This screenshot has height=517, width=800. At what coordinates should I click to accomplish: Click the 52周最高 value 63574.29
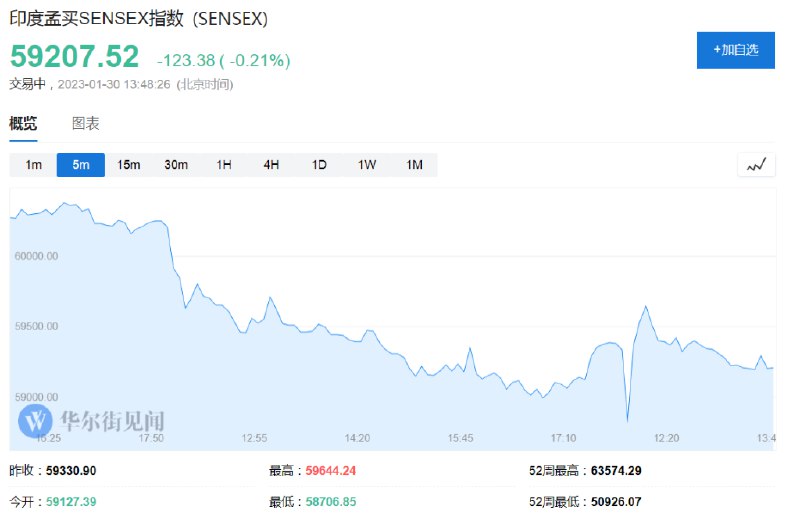tap(616, 471)
